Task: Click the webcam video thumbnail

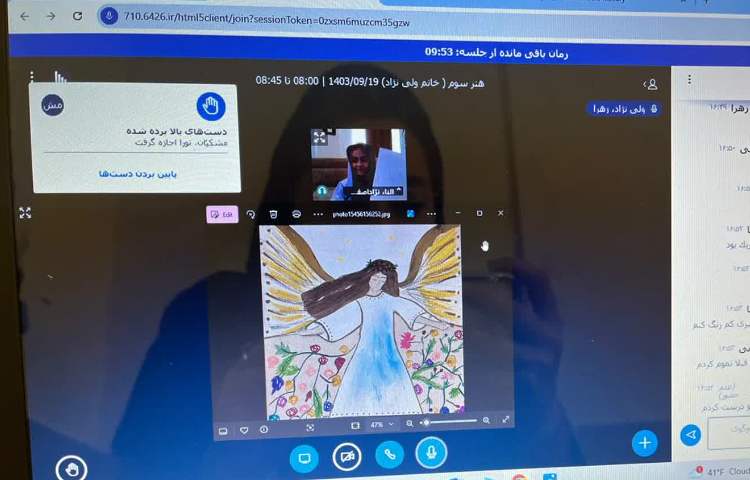Action: click(358, 164)
